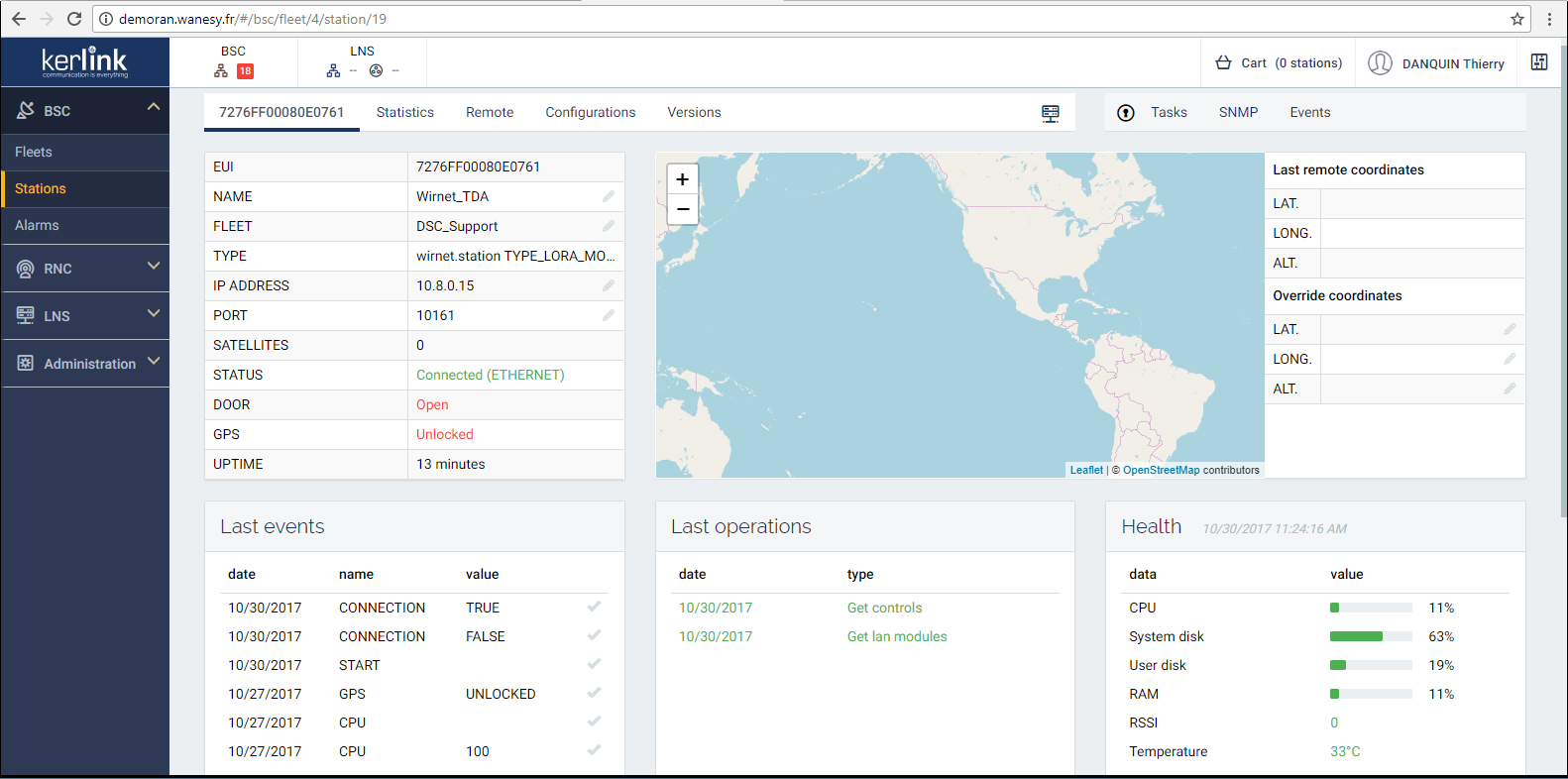The width and height of the screenshot is (1568, 779).
Task: Acknowledge the CONNECTION TRUE event checkmark
Action: pos(594,607)
